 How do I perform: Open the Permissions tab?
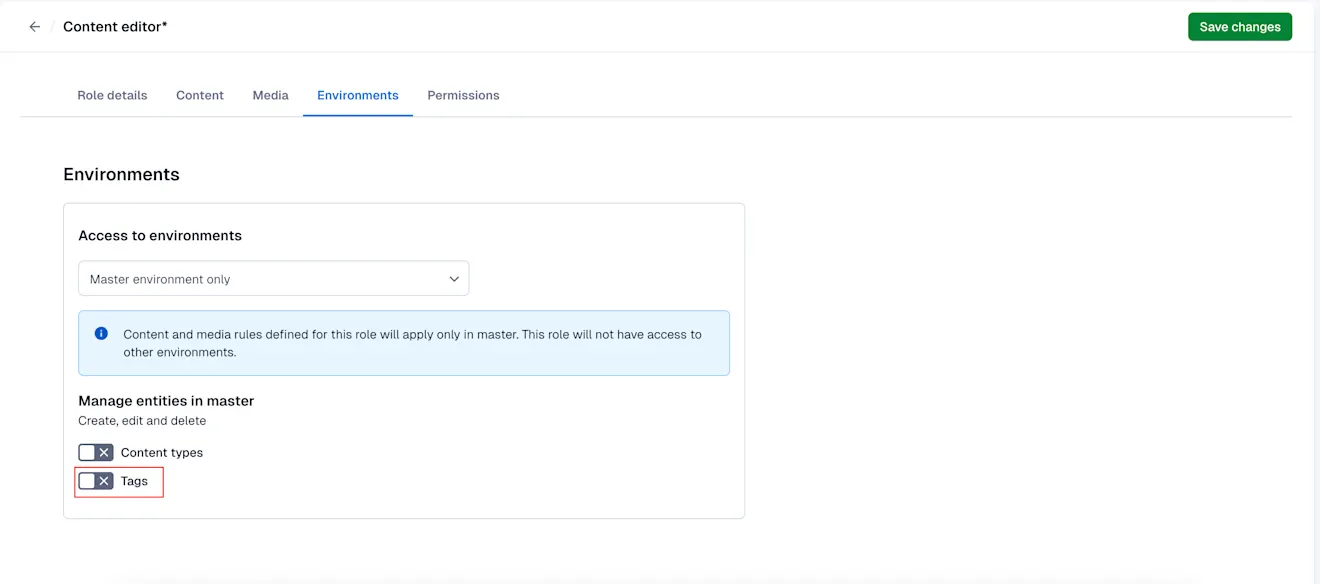pos(463,95)
